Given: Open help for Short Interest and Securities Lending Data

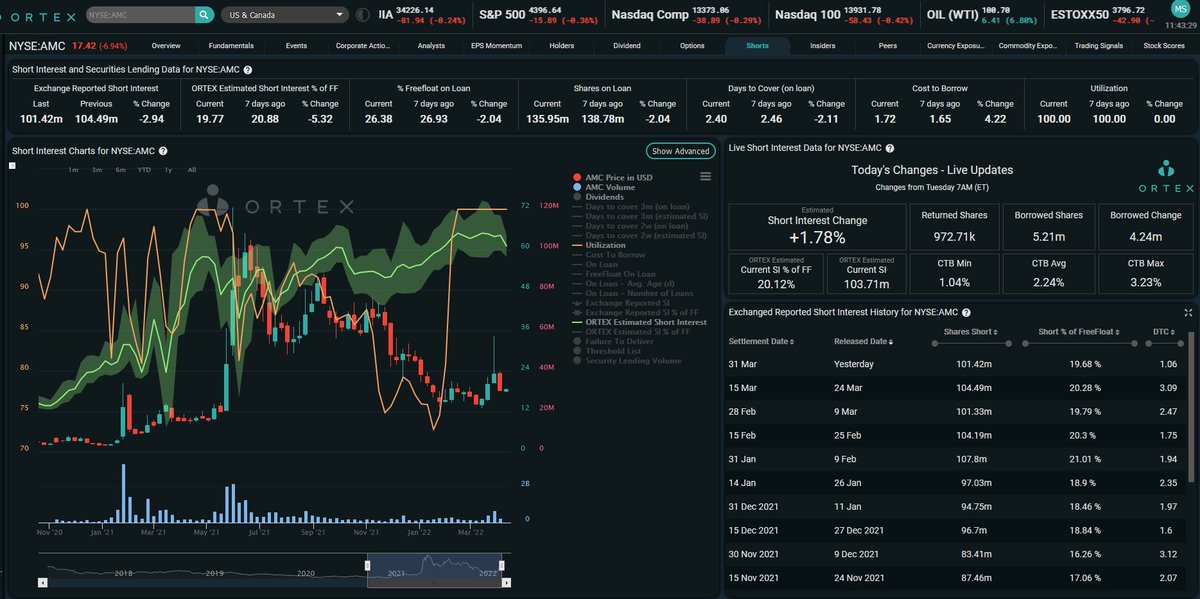Looking at the screenshot, I should pos(247,70).
